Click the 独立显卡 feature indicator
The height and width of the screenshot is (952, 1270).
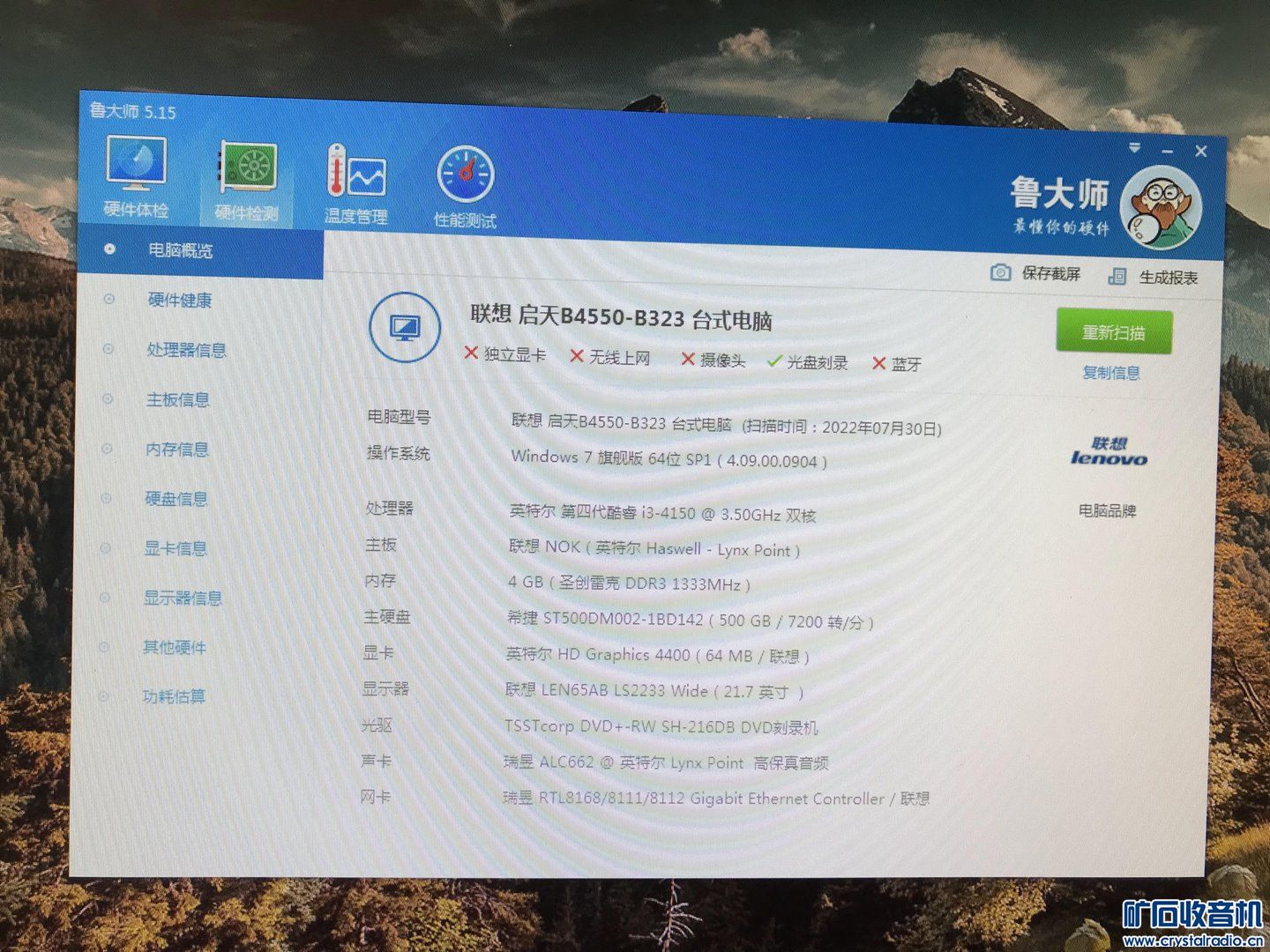[504, 354]
